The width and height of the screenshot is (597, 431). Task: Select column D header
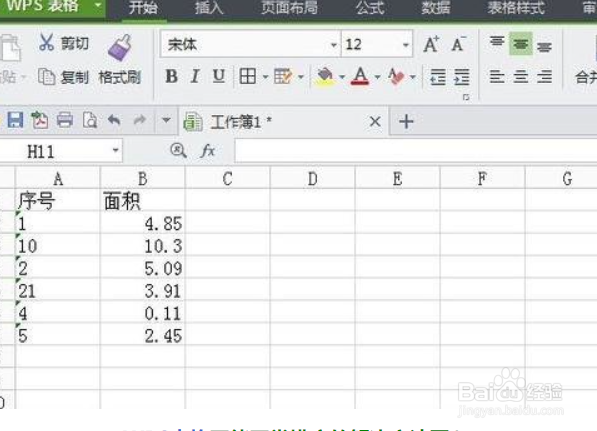[x=312, y=178]
